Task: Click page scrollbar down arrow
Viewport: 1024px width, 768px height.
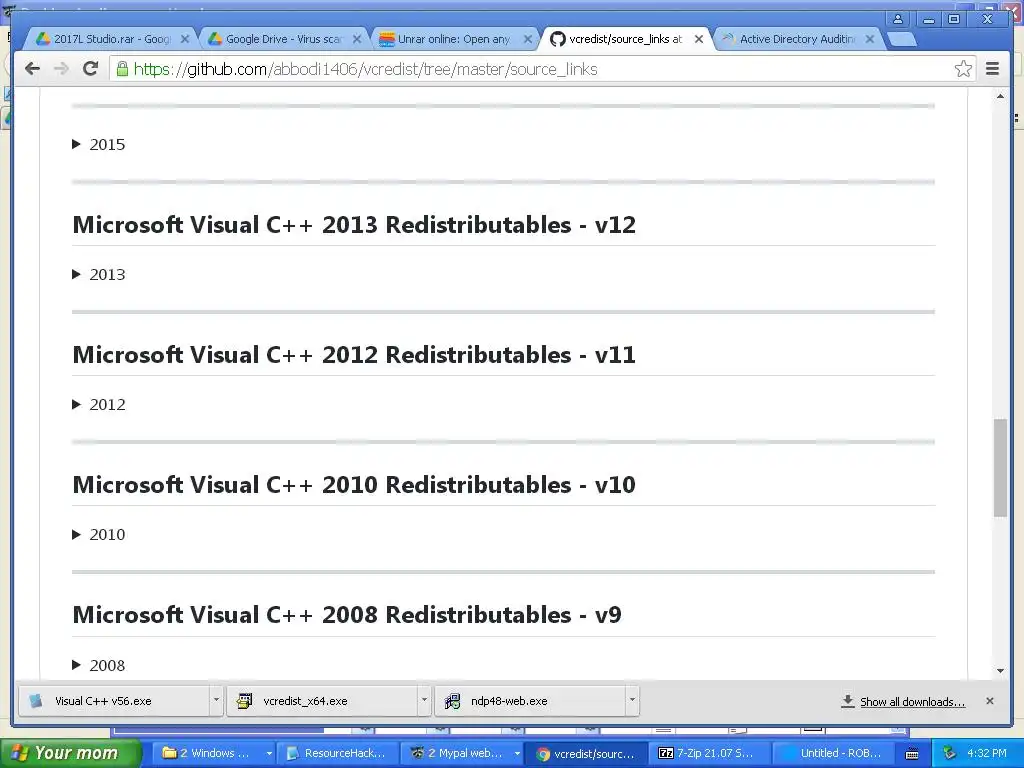Action: point(1000,670)
